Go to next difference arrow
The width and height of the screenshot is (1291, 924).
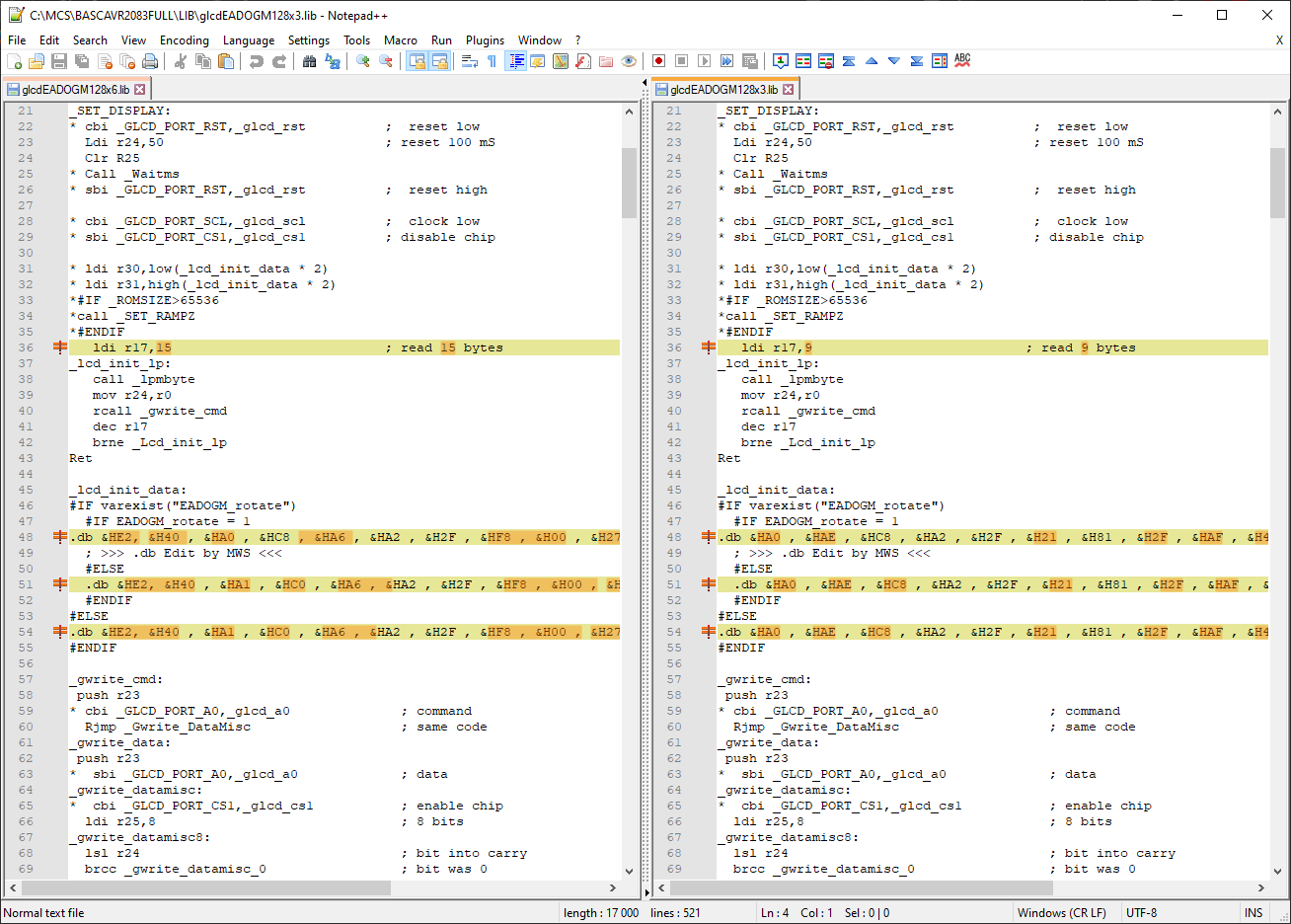tap(894, 61)
